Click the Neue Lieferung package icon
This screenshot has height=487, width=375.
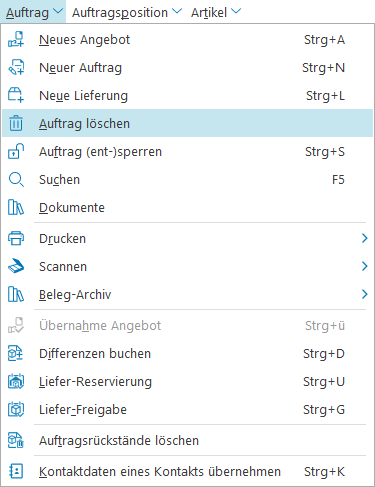tap(16, 95)
